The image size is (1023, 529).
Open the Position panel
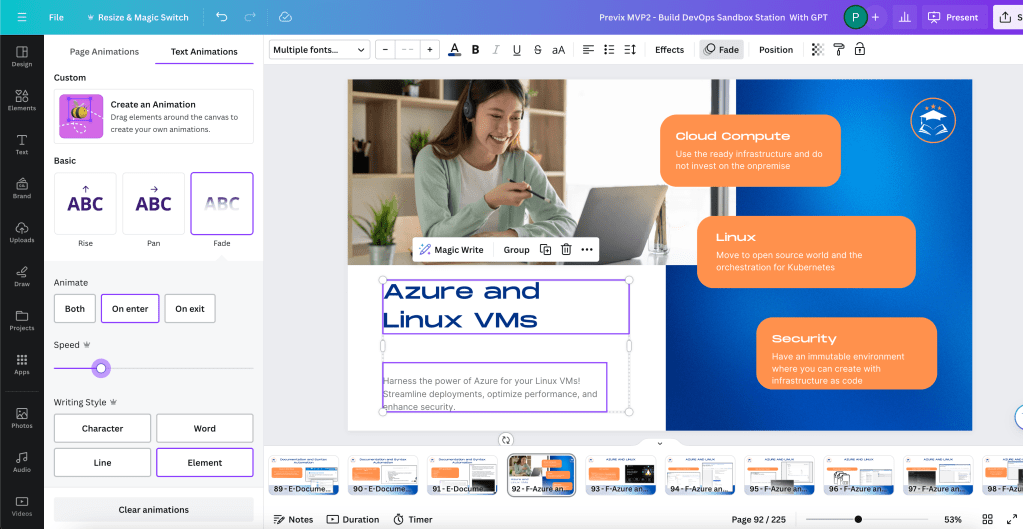[x=776, y=50]
